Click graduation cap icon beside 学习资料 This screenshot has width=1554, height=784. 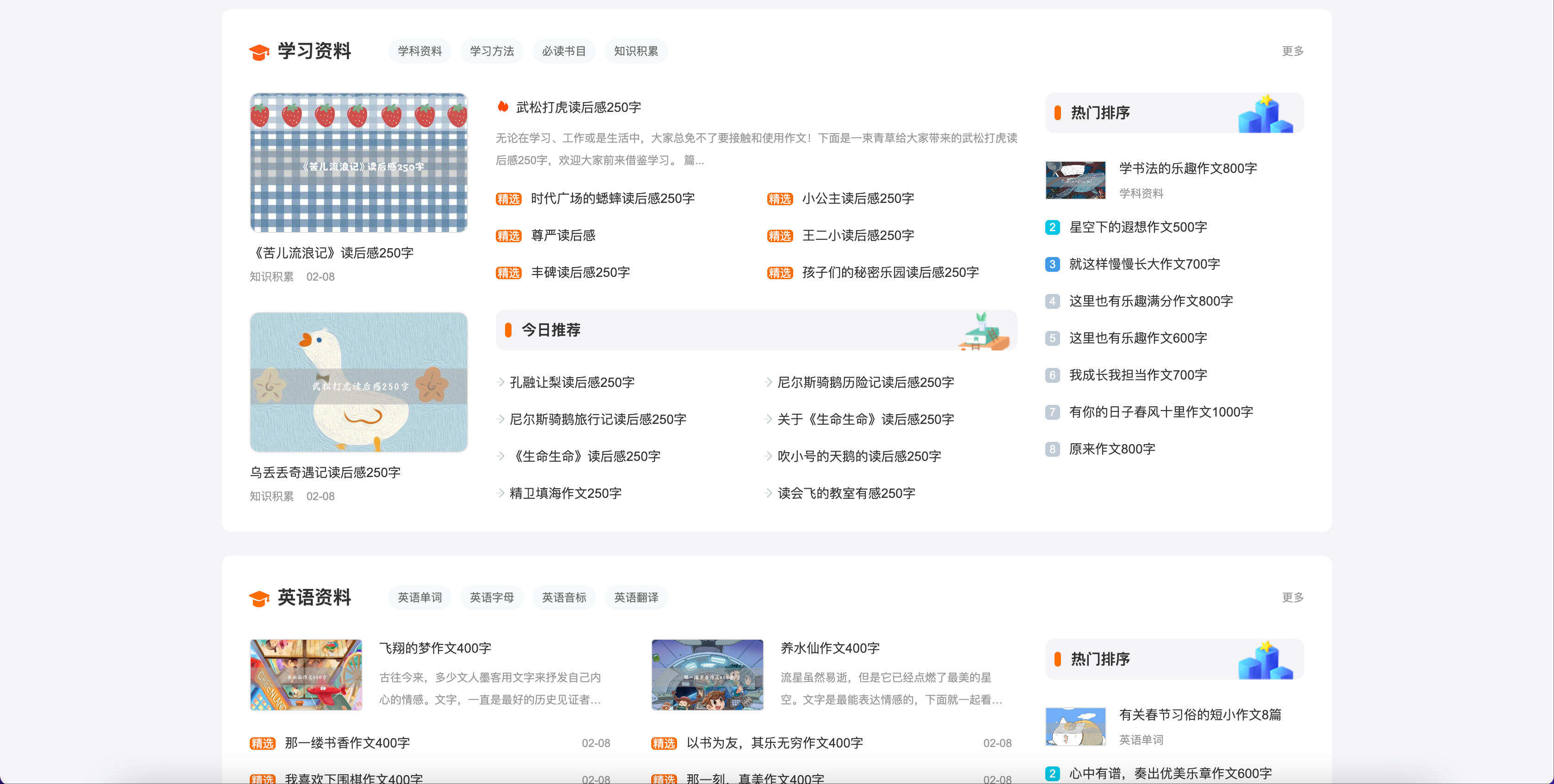(x=259, y=53)
